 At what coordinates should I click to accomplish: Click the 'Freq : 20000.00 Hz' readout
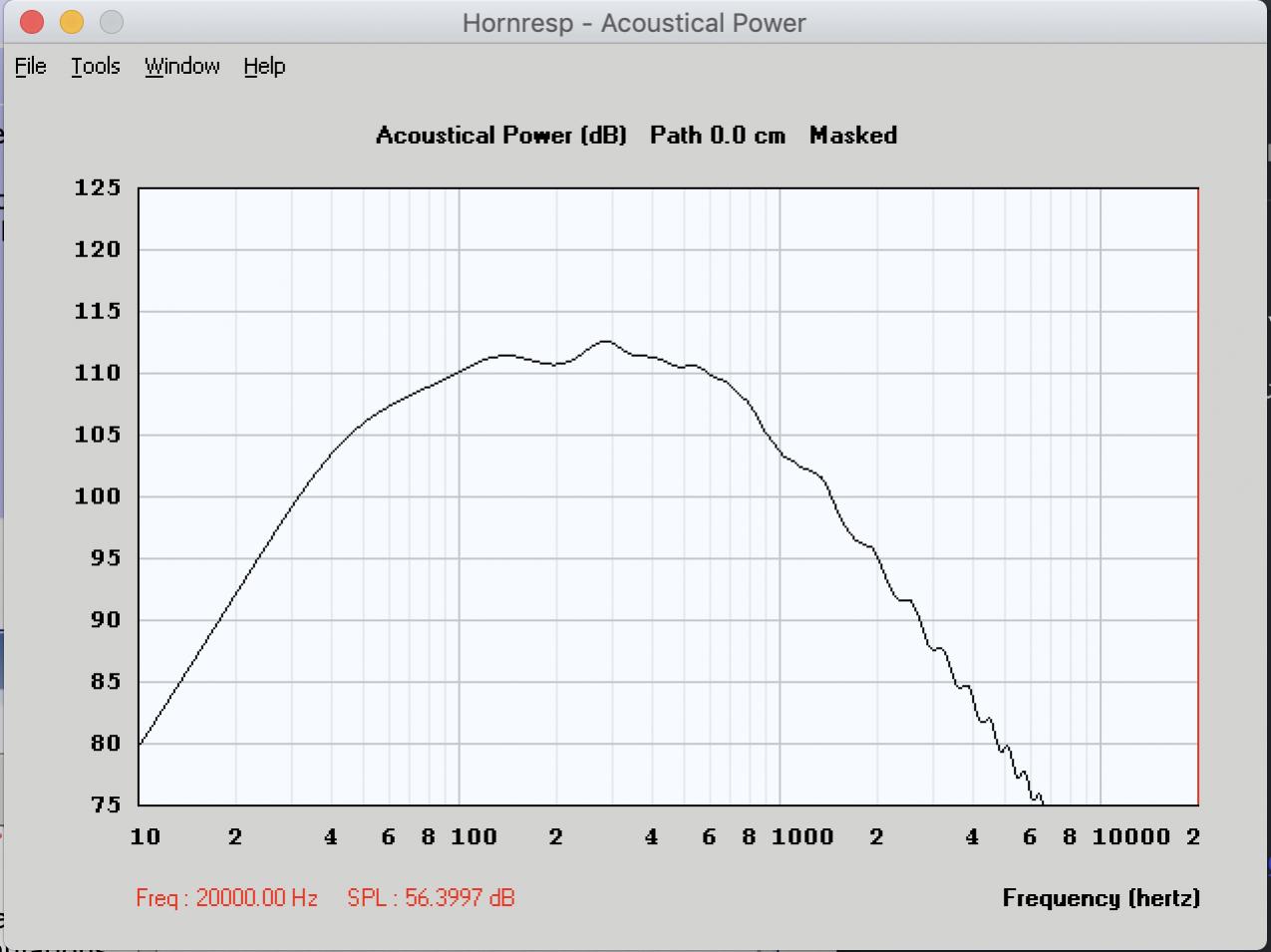[x=226, y=898]
